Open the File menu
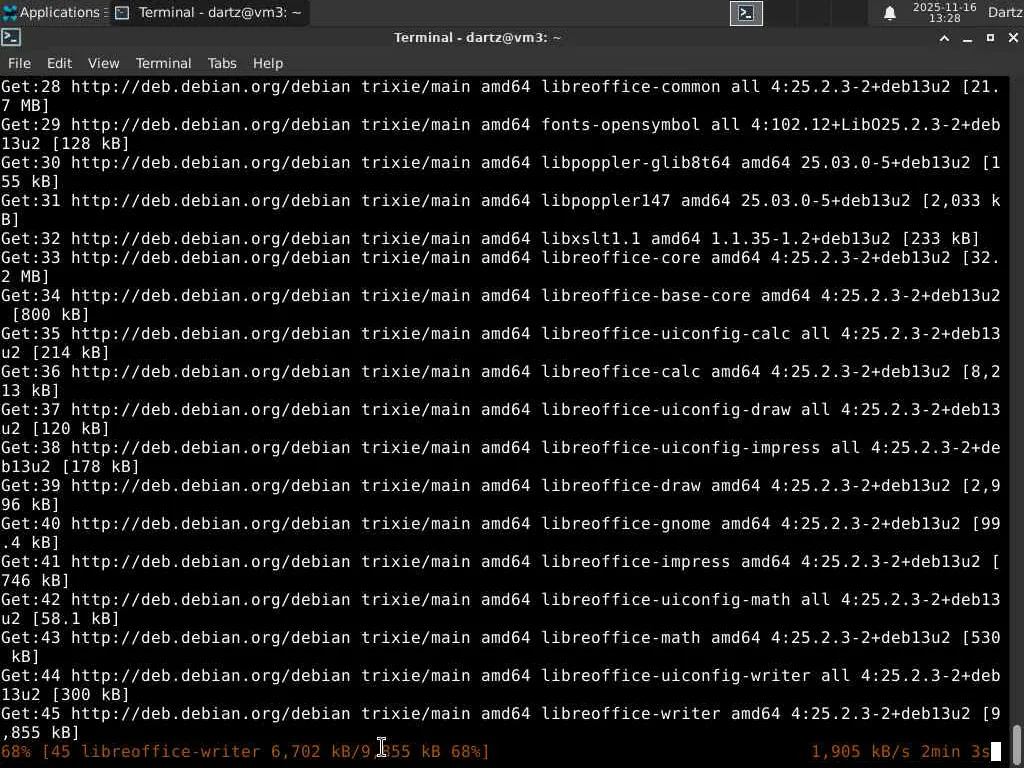 19,63
